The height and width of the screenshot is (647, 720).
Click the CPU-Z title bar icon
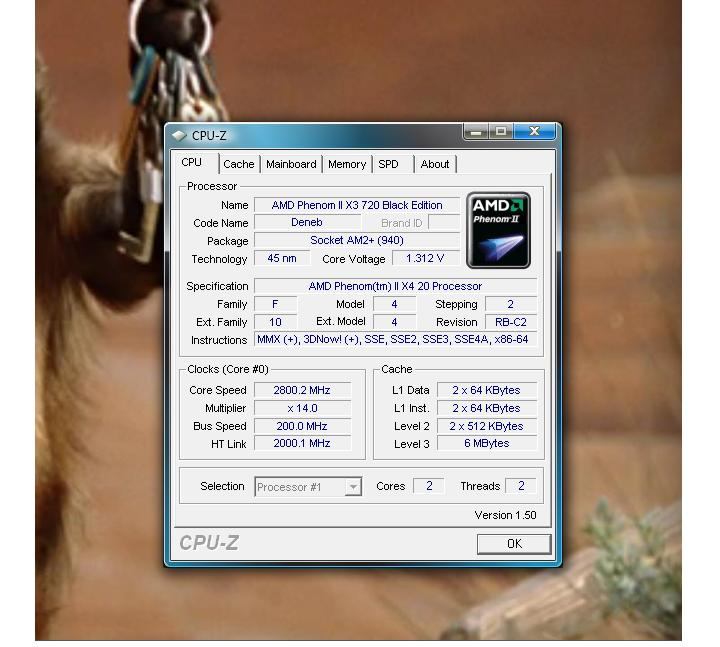[x=179, y=136]
